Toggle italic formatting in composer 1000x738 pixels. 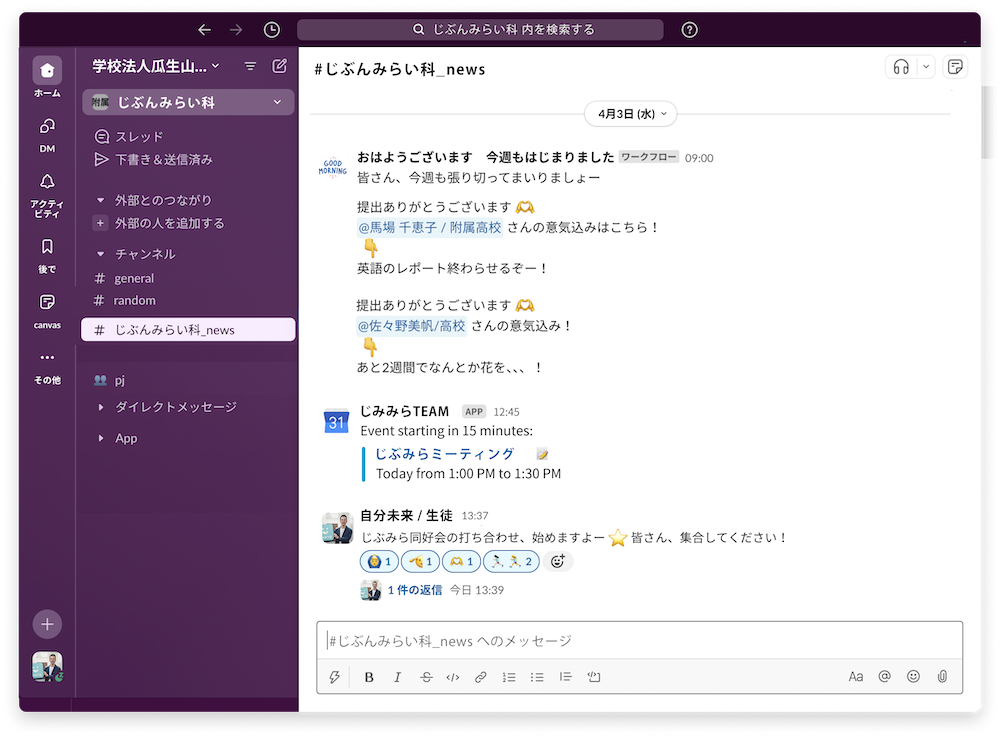[x=397, y=677]
